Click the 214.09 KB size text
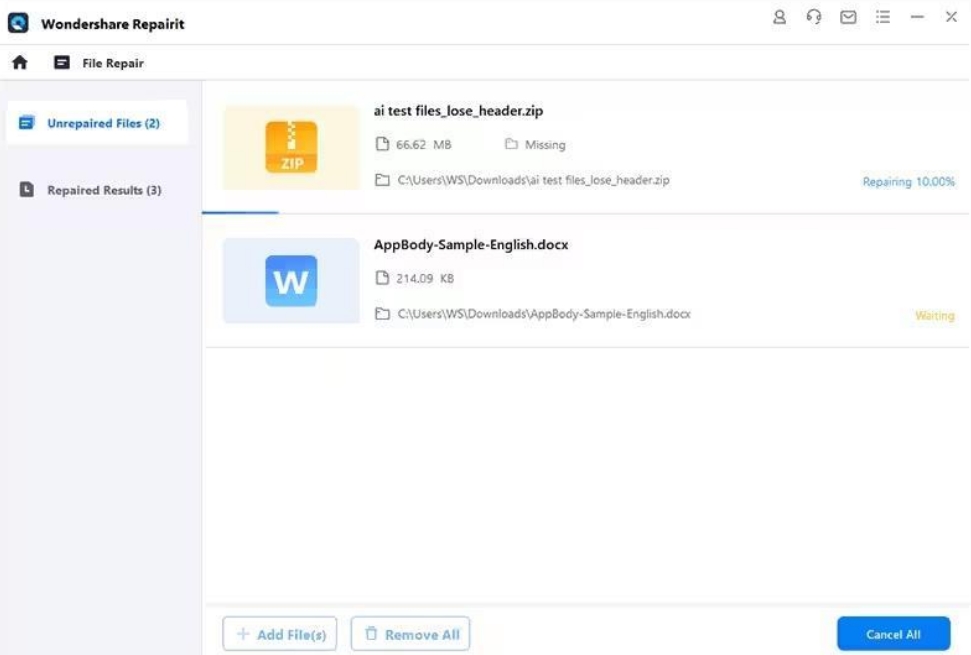 tap(425, 279)
